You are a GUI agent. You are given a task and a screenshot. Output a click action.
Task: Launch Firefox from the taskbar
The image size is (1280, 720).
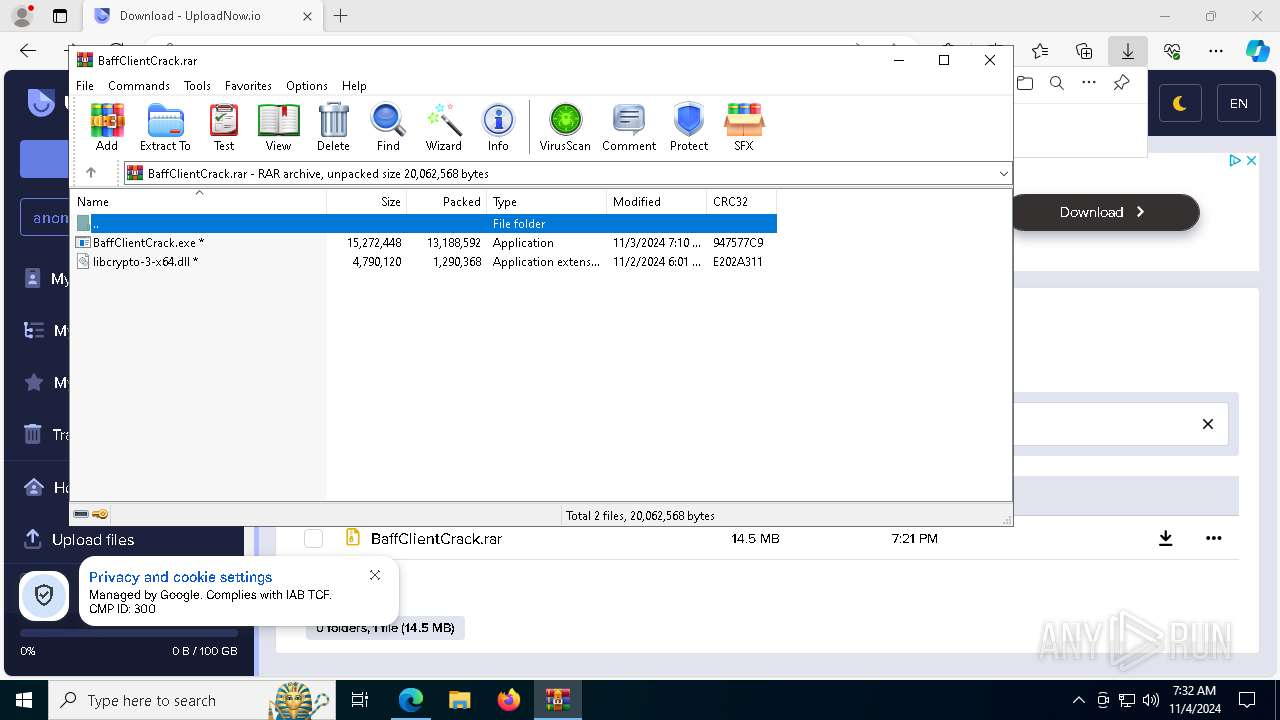pos(508,700)
